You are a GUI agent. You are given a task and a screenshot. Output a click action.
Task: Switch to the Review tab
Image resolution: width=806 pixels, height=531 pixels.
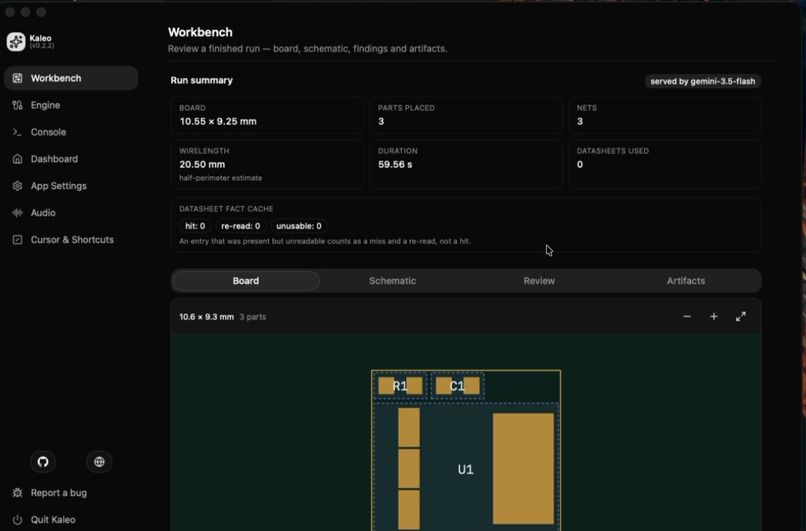pos(539,281)
